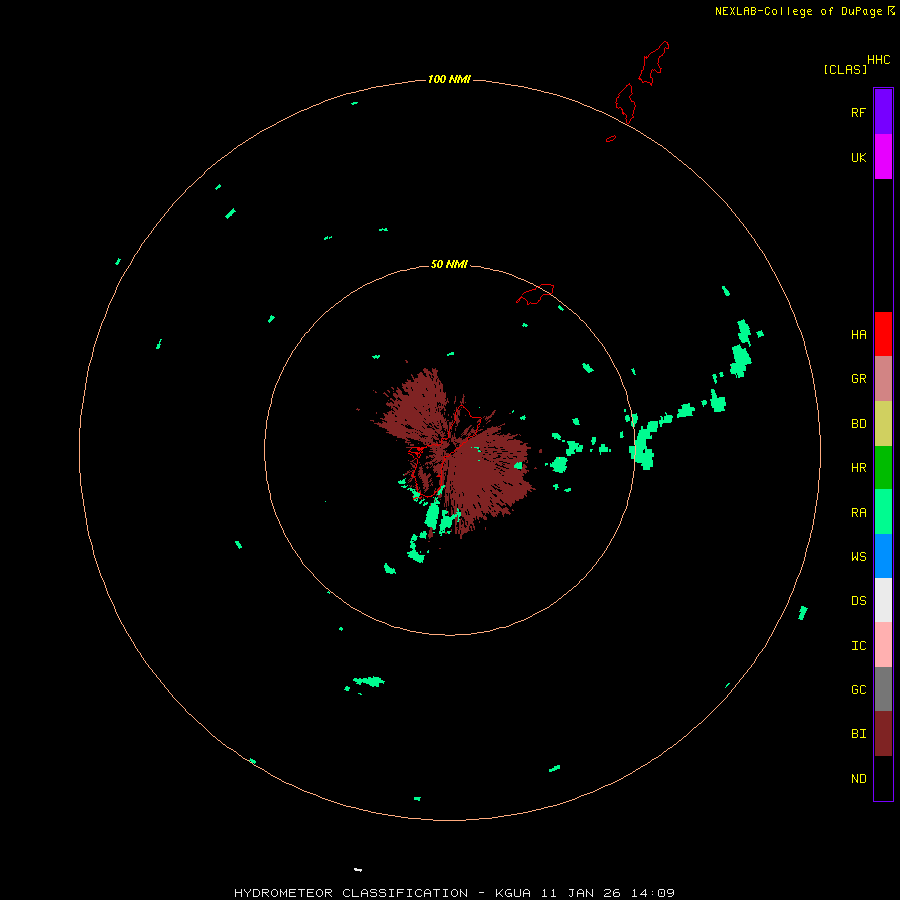
Task: Click the DS white legend swatch
Action: point(883,600)
